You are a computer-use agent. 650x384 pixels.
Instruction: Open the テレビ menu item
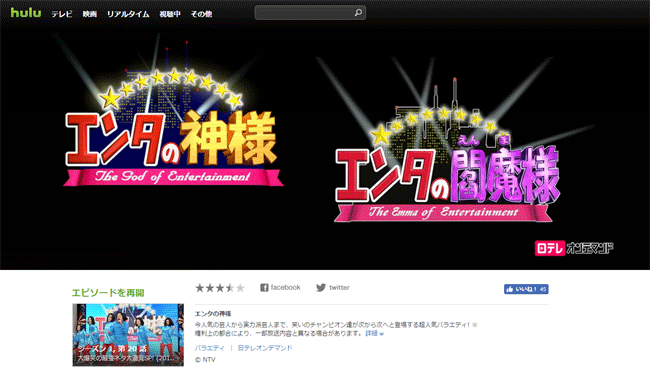tap(62, 14)
